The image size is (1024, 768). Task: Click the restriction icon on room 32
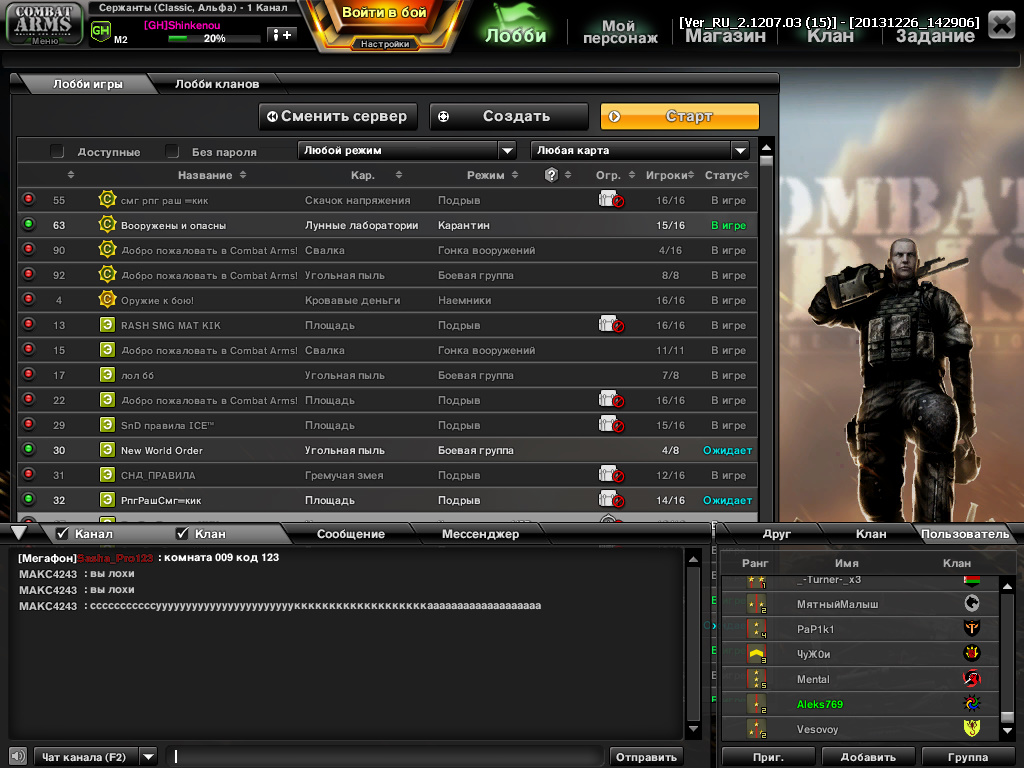[611, 500]
